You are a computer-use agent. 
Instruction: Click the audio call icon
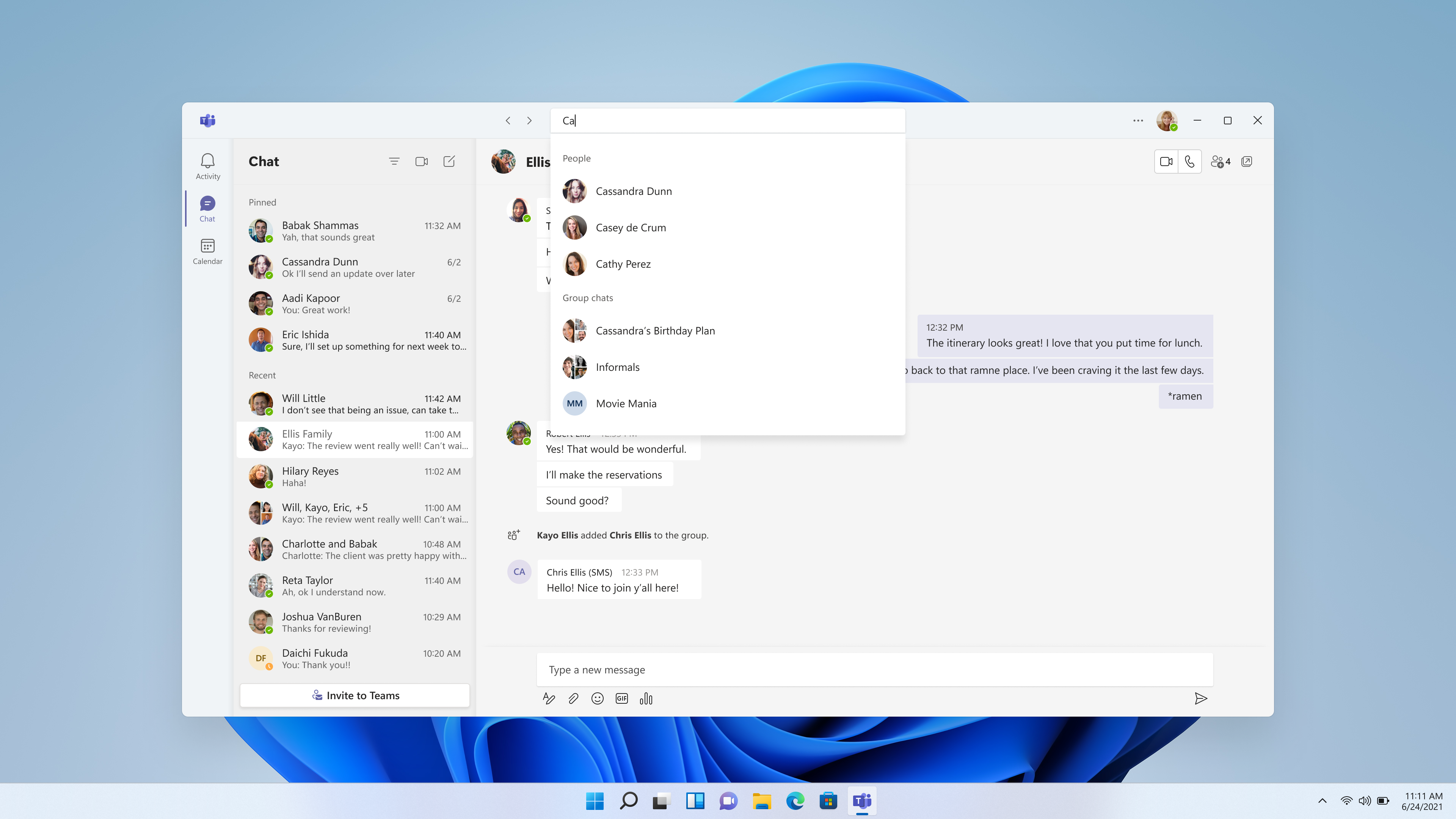(x=1191, y=161)
